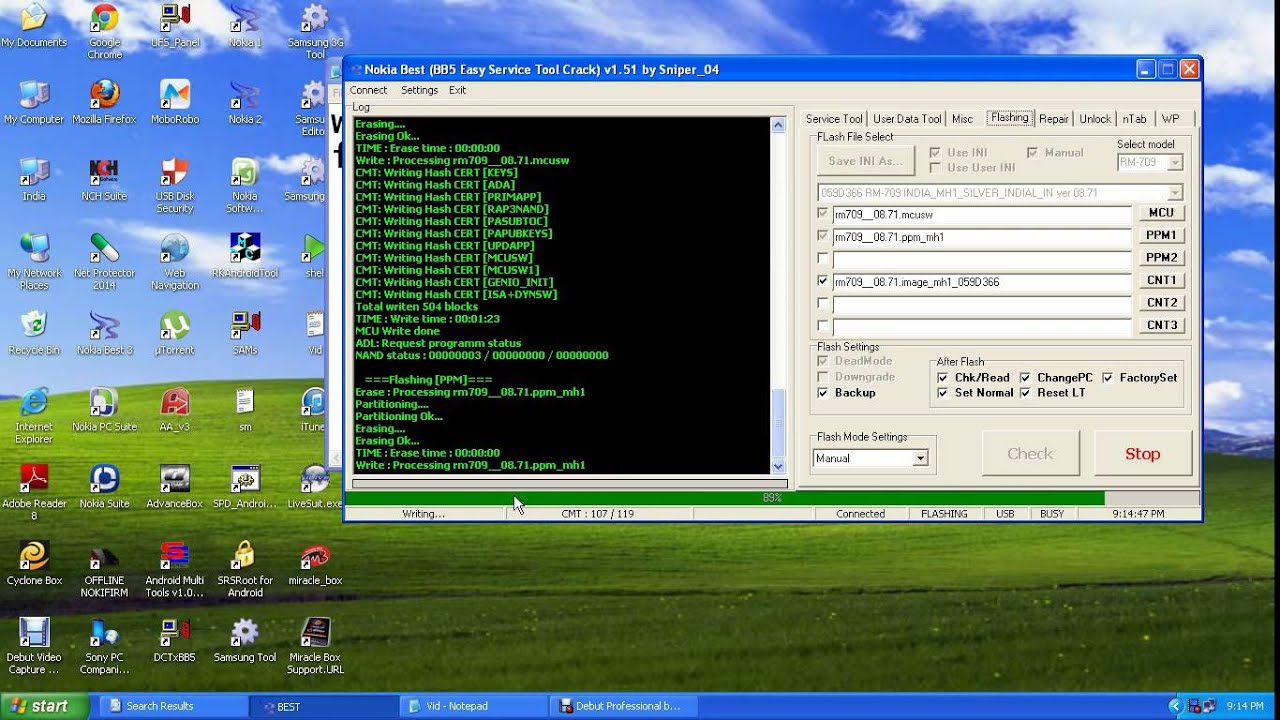Toggle the FactorySet checkbox

click(1108, 378)
